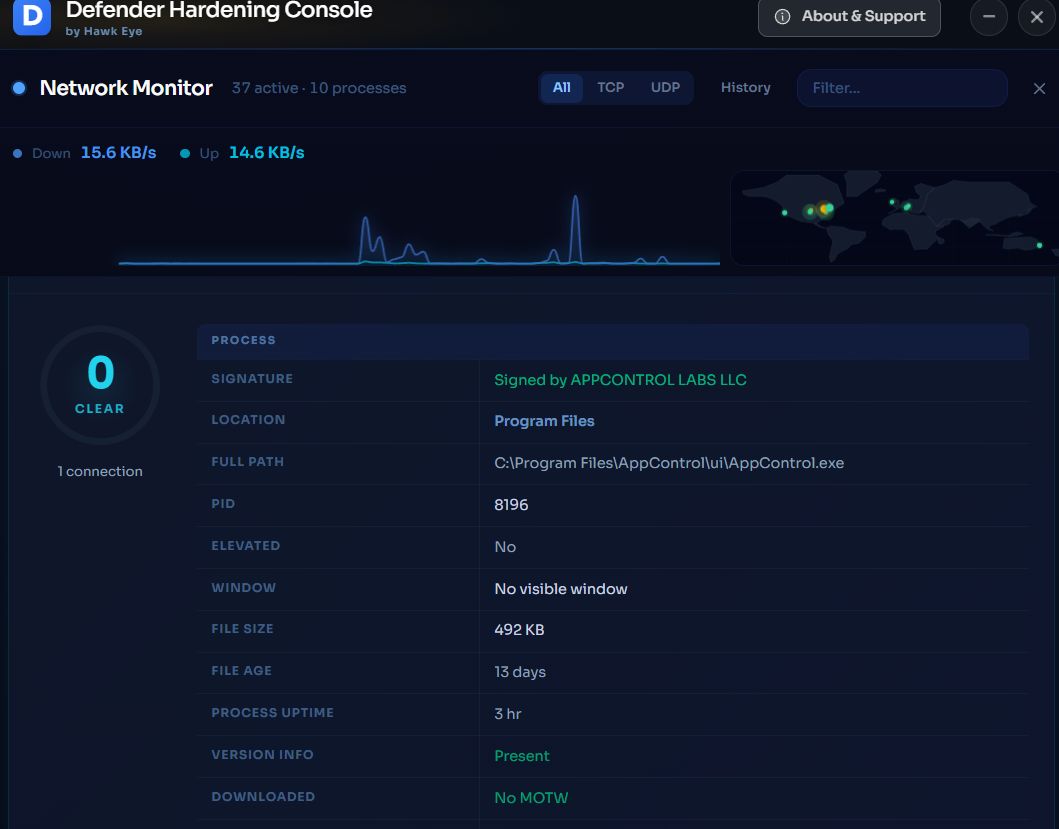1059x829 pixels.
Task: Click the FULL PATH row label
Action: [x=247, y=462]
